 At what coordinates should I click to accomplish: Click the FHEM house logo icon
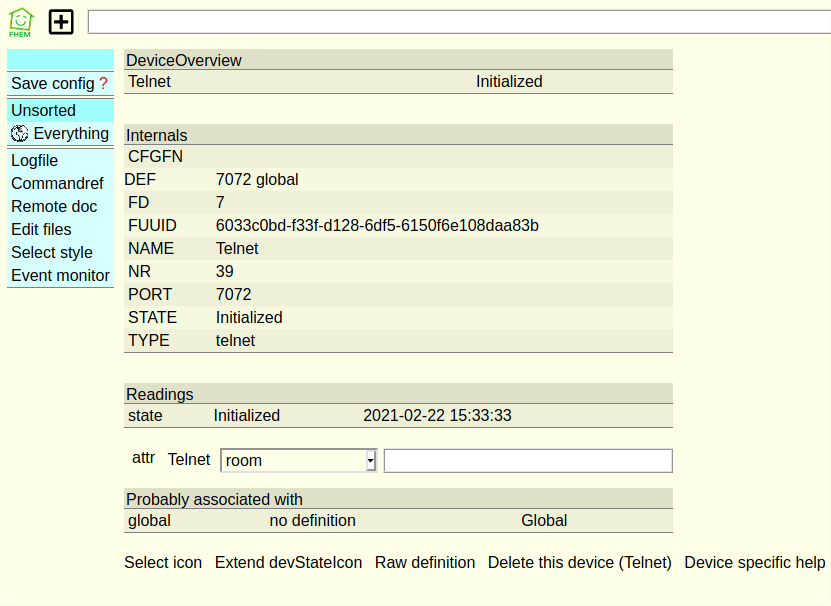tap(20, 22)
